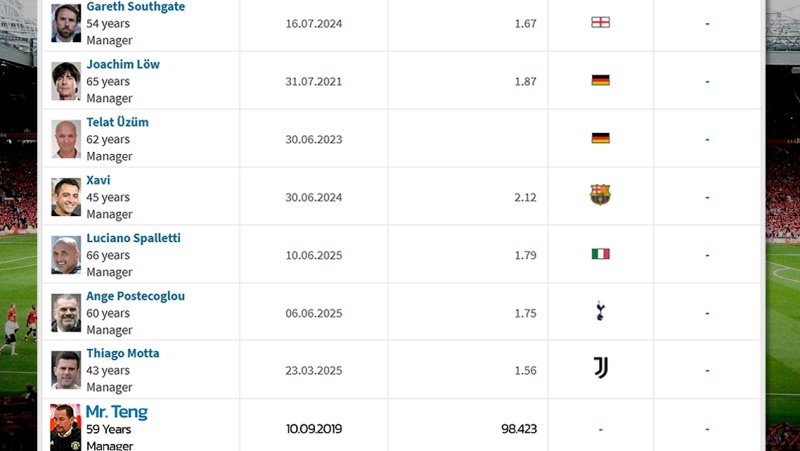Click Ange Postecoglou's portrait photo
Screen dimensions: 800x451
(x=66, y=313)
